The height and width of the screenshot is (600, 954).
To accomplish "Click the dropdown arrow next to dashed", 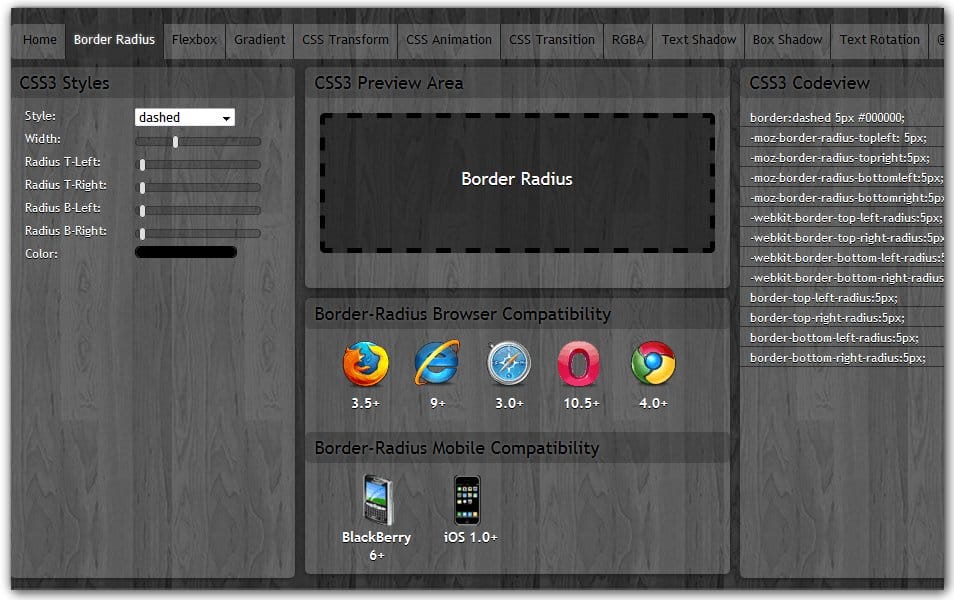I will pyautogui.click(x=226, y=117).
